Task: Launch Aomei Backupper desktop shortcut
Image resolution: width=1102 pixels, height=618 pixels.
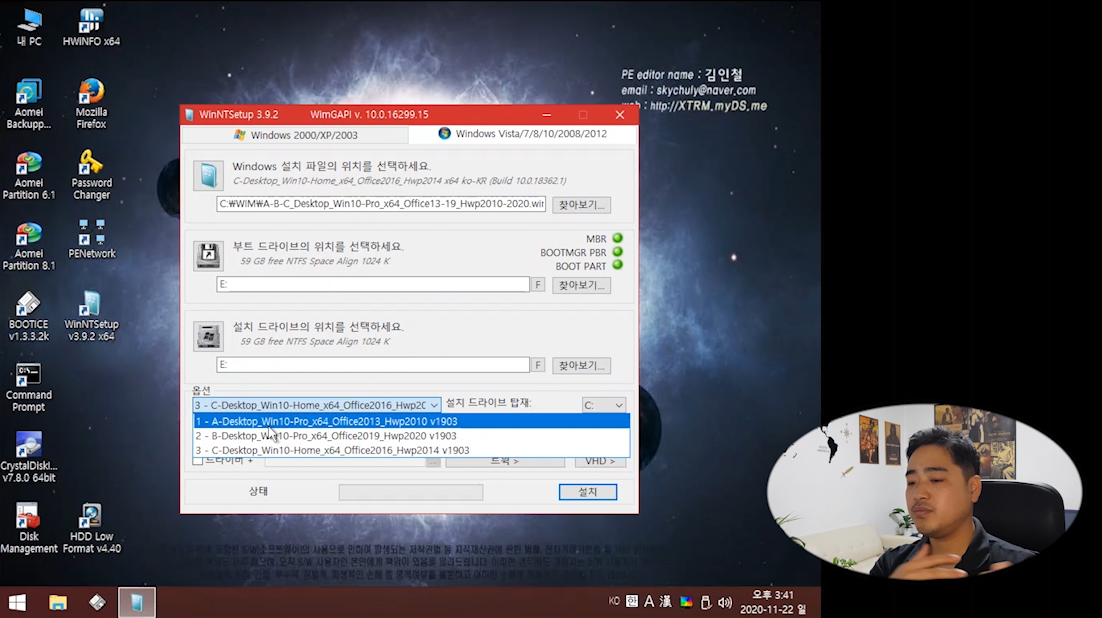Action: pos(29,104)
